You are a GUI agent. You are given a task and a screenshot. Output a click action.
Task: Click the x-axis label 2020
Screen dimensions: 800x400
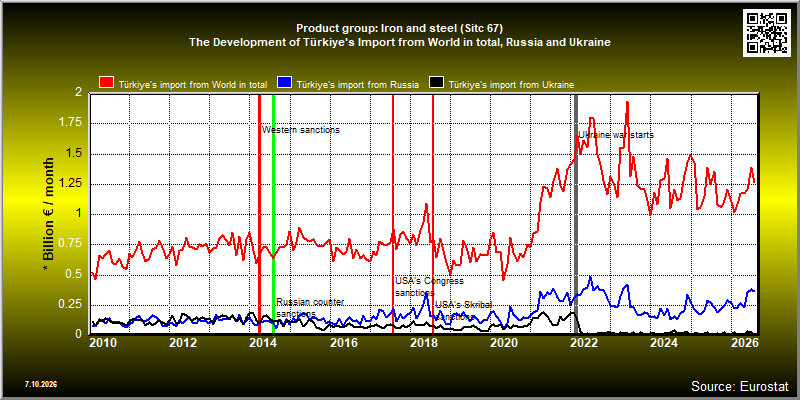(504, 342)
